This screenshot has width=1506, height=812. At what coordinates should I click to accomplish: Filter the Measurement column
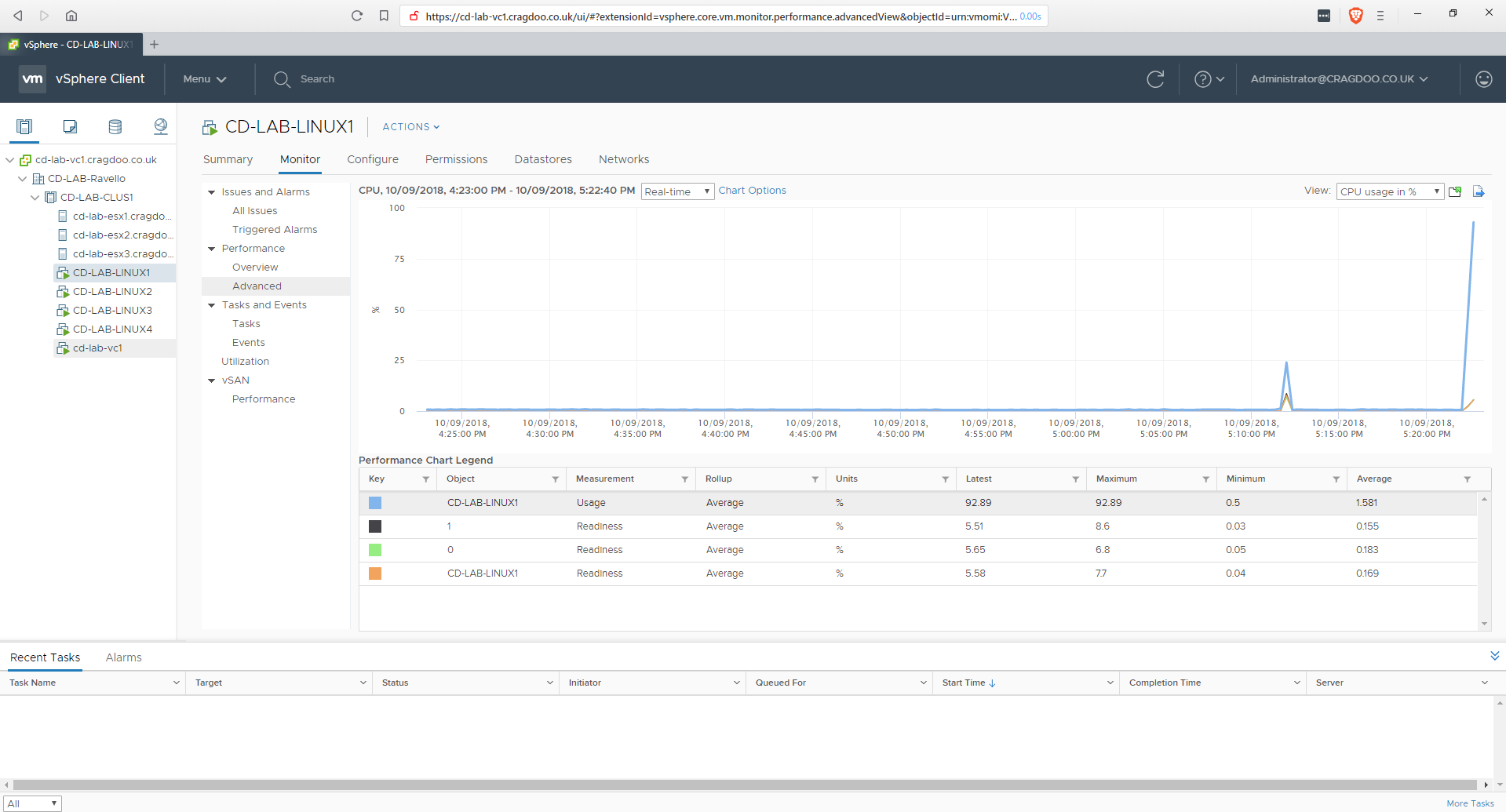pos(685,479)
